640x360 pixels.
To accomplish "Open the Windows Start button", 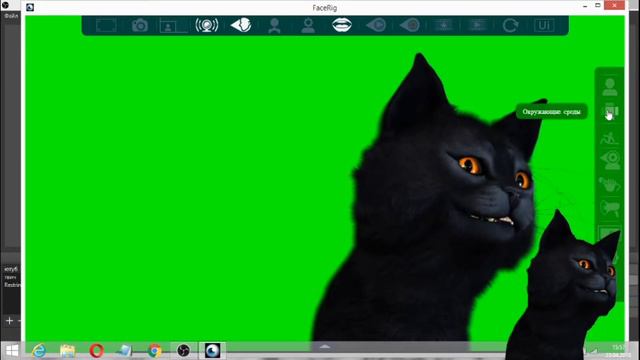I will [12, 351].
